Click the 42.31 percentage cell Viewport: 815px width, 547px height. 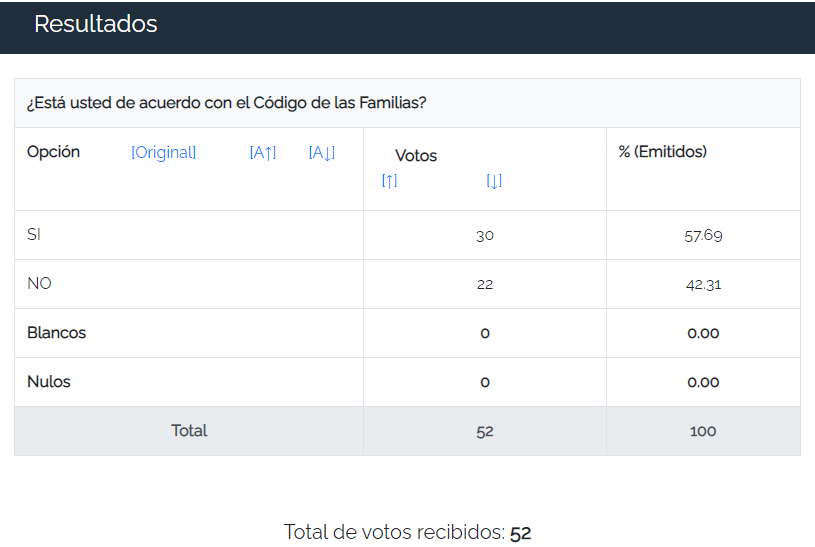703,285
